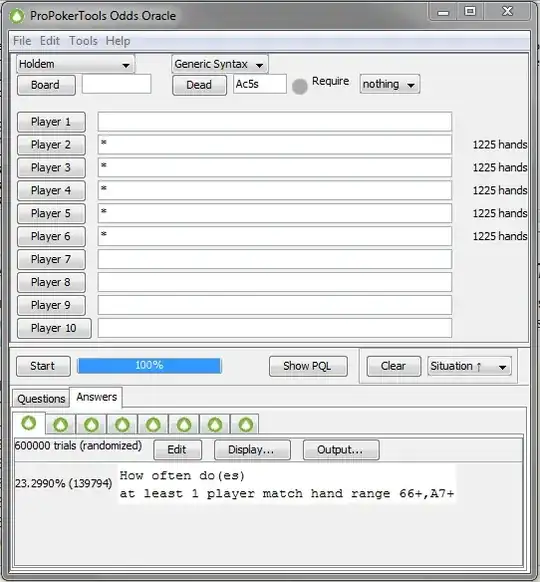Open the File menu

click(22, 41)
